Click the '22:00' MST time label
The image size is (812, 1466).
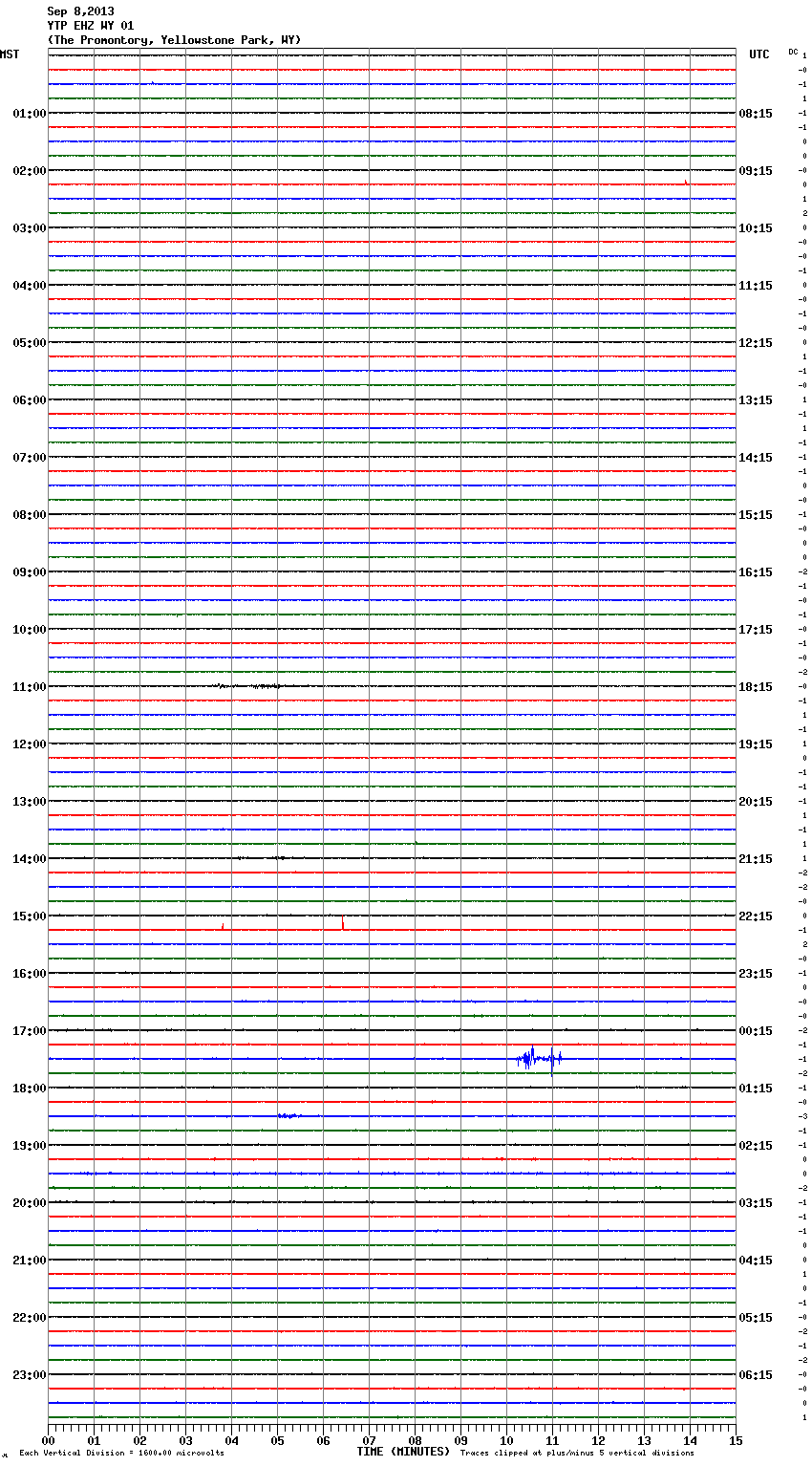(30, 1318)
